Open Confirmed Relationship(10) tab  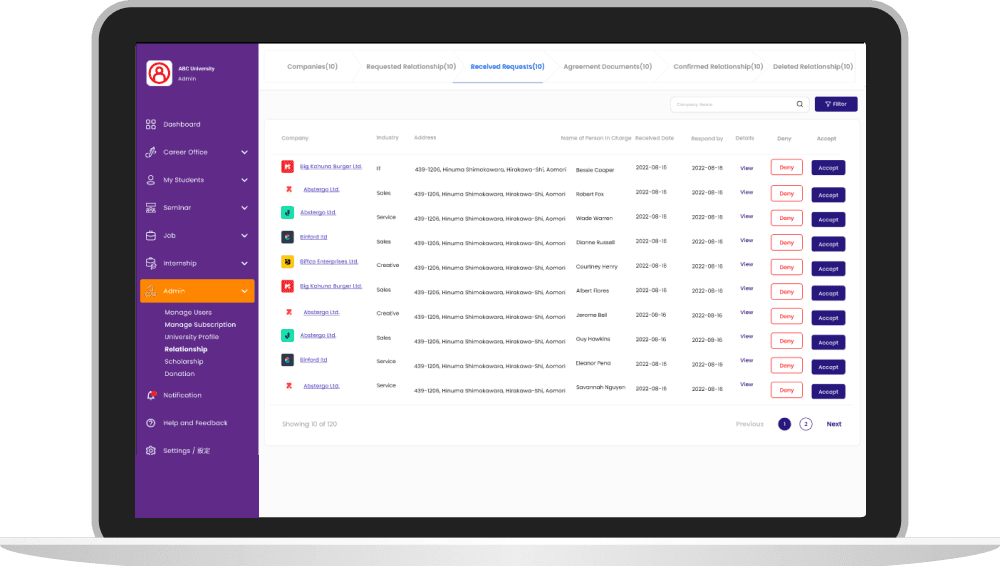coord(718,66)
